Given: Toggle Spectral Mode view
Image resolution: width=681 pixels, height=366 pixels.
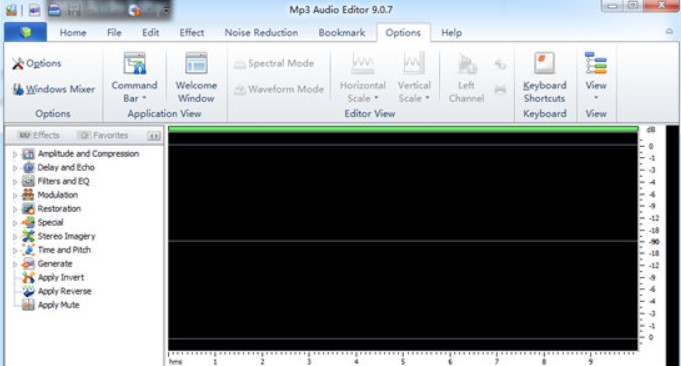Looking at the screenshot, I should 274,63.
